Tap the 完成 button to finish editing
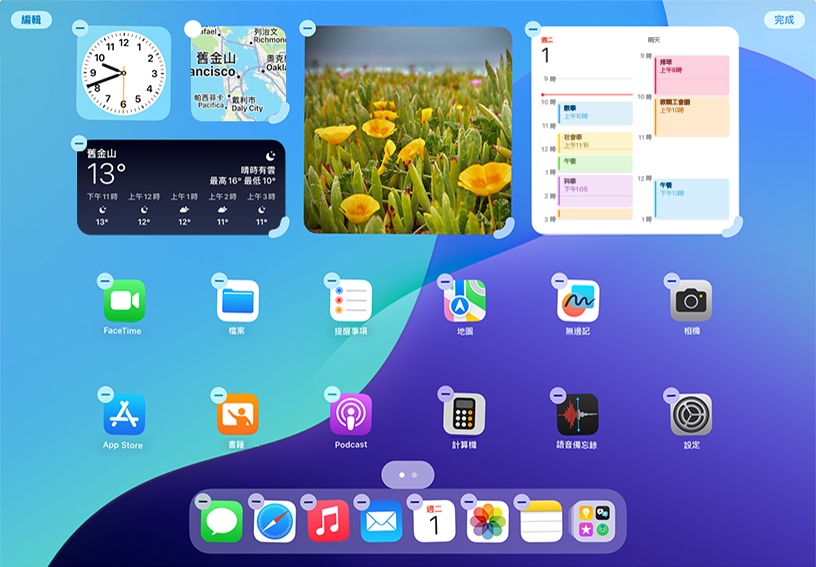The image size is (816, 567). pyautogui.click(x=784, y=20)
